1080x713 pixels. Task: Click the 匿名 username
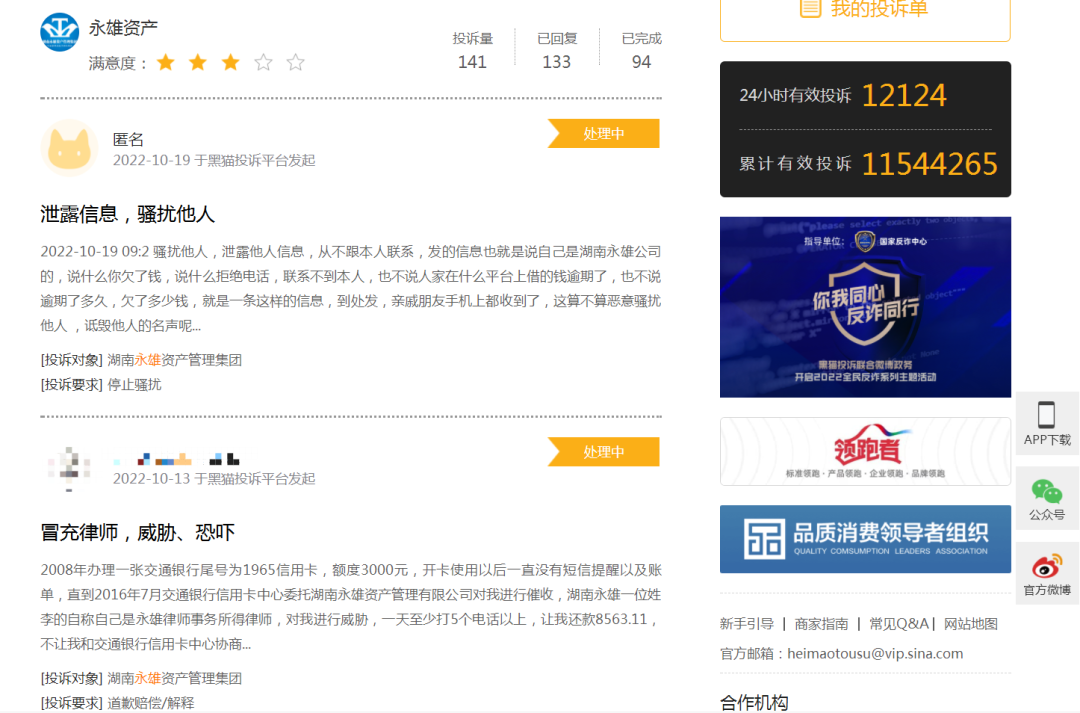128,140
